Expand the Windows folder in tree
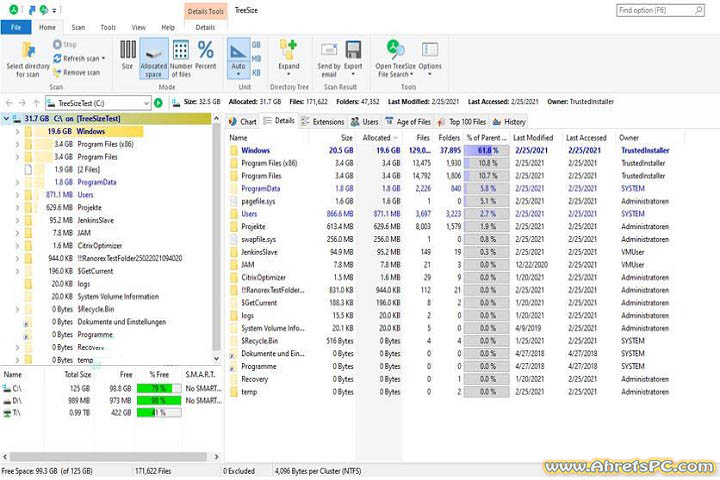 17,131
